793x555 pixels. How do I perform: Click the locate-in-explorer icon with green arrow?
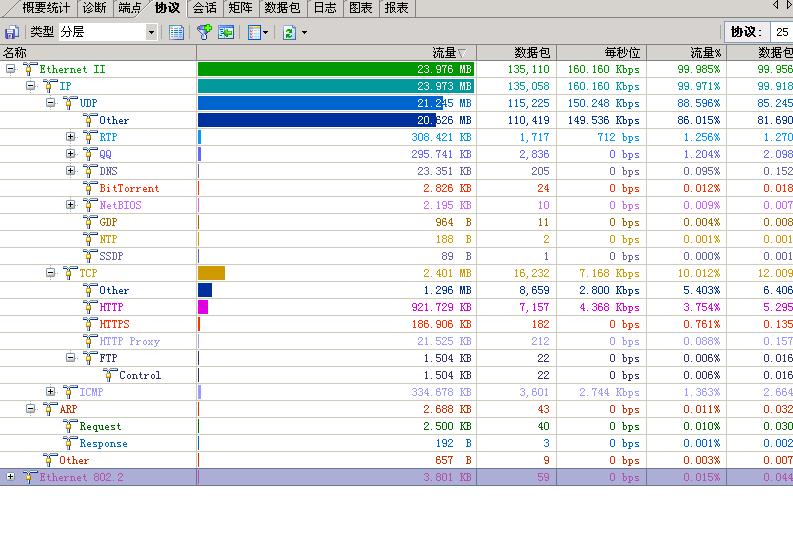(x=226, y=32)
